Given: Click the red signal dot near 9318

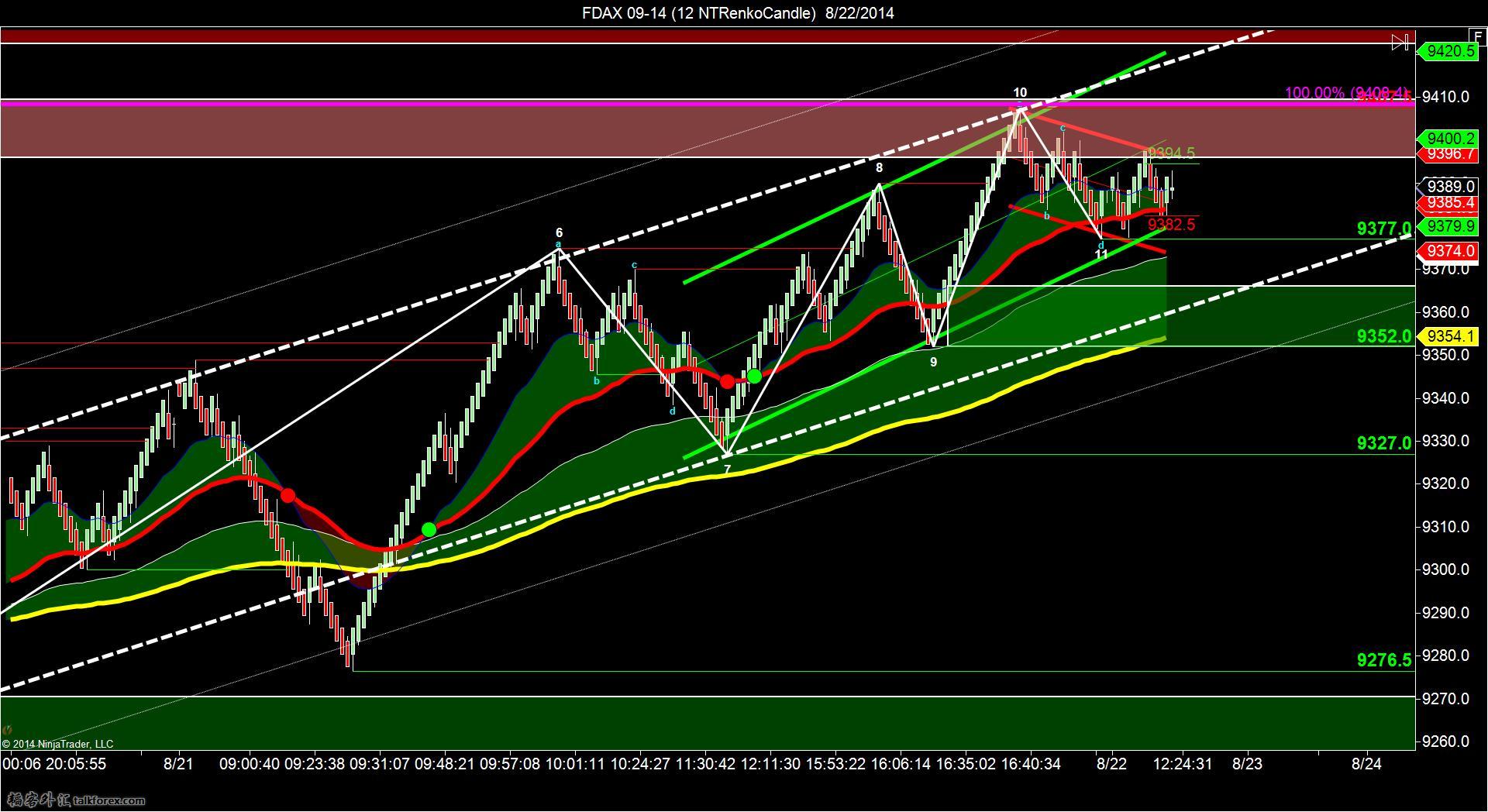Looking at the screenshot, I should pyautogui.click(x=288, y=495).
